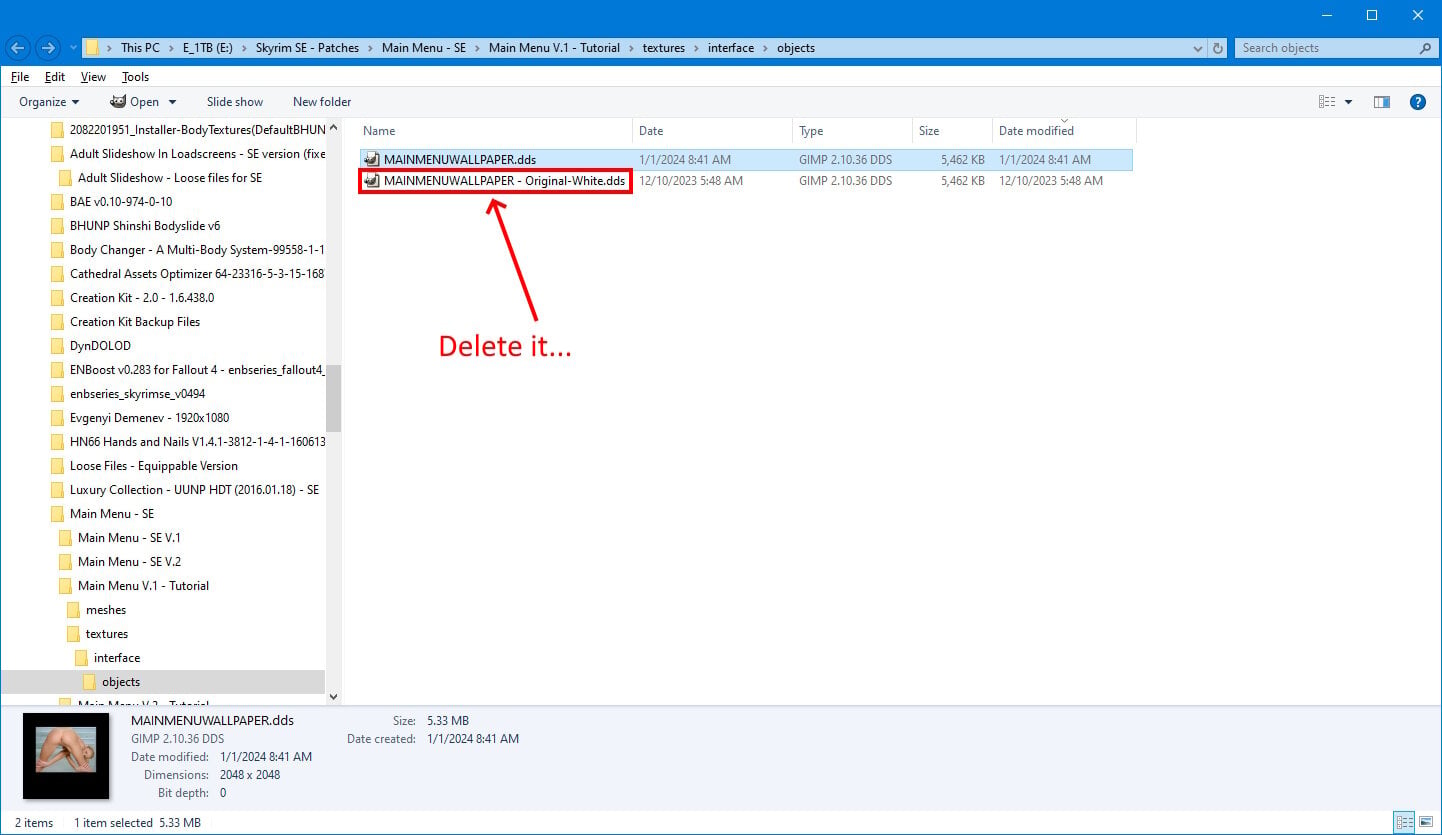The height and width of the screenshot is (835, 1442).
Task: Open the Edit menu
Action: 55,77
